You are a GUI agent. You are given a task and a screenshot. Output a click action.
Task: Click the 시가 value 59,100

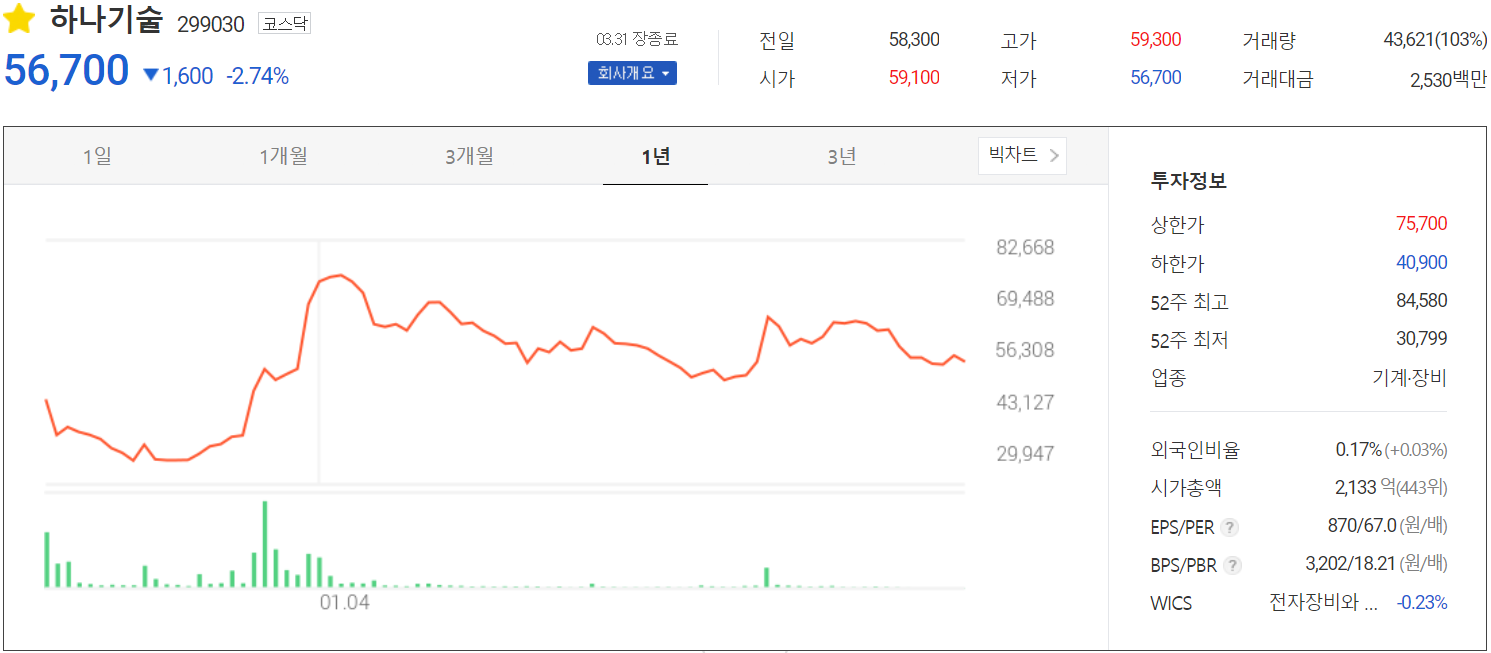coord(914,77)
